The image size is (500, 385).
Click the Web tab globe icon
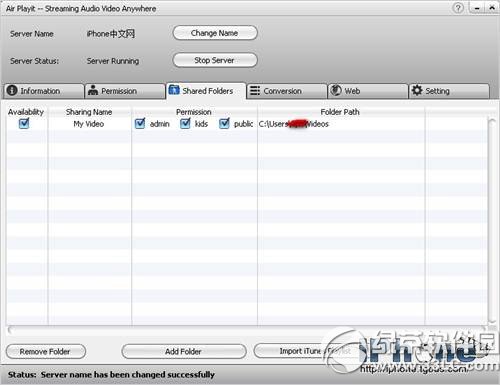336,90
